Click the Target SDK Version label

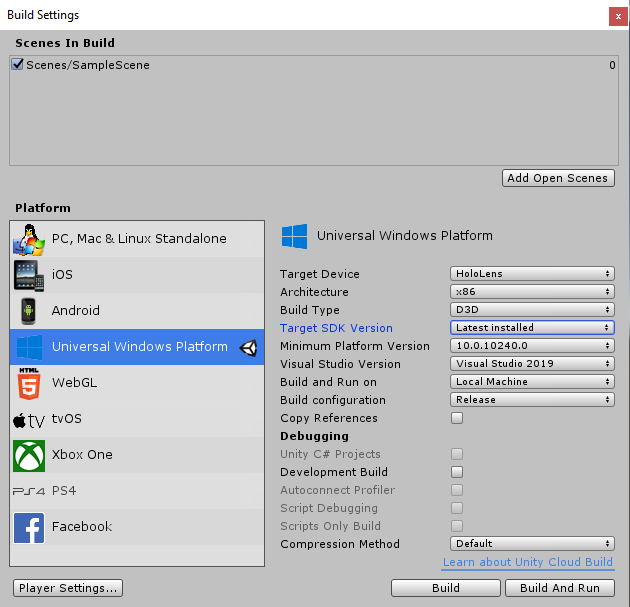click(336, 328)
